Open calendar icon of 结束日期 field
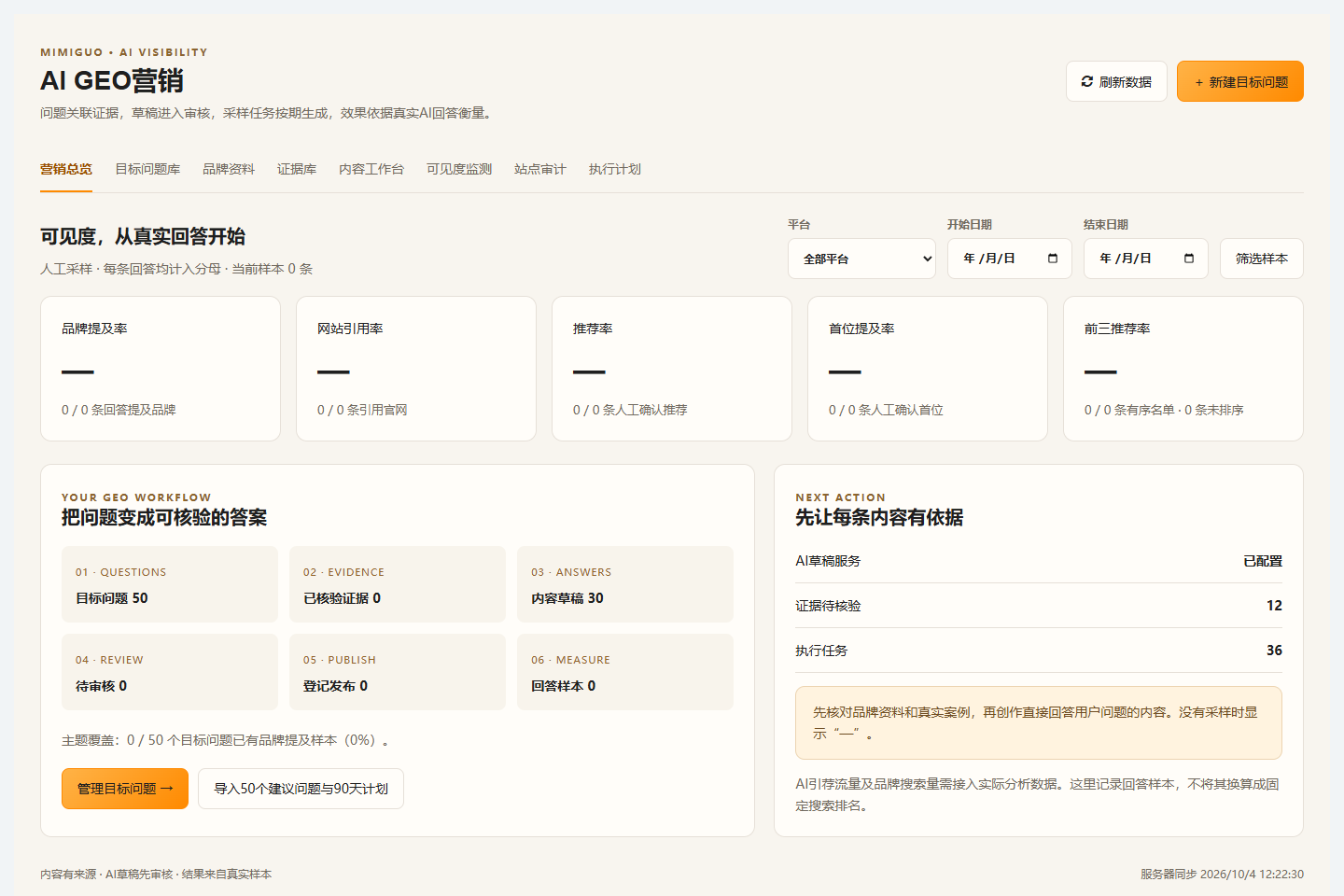Viewport: 1344px width, 896px height. coord(1189,259)
